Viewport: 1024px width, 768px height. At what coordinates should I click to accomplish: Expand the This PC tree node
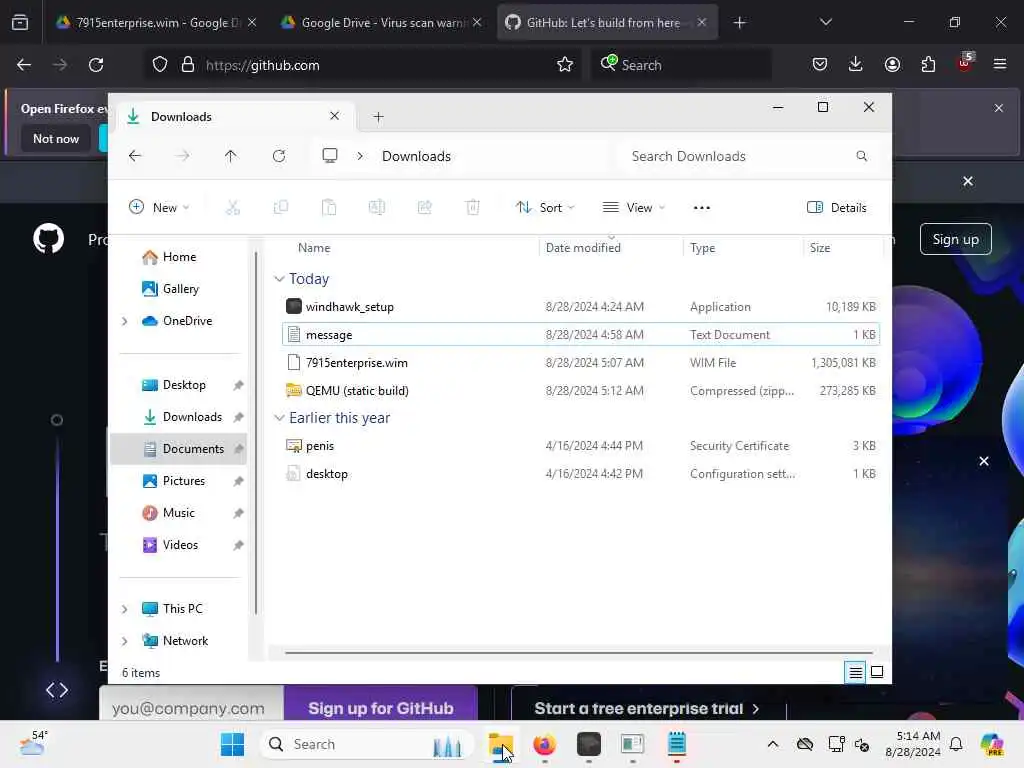click(125, 609)
